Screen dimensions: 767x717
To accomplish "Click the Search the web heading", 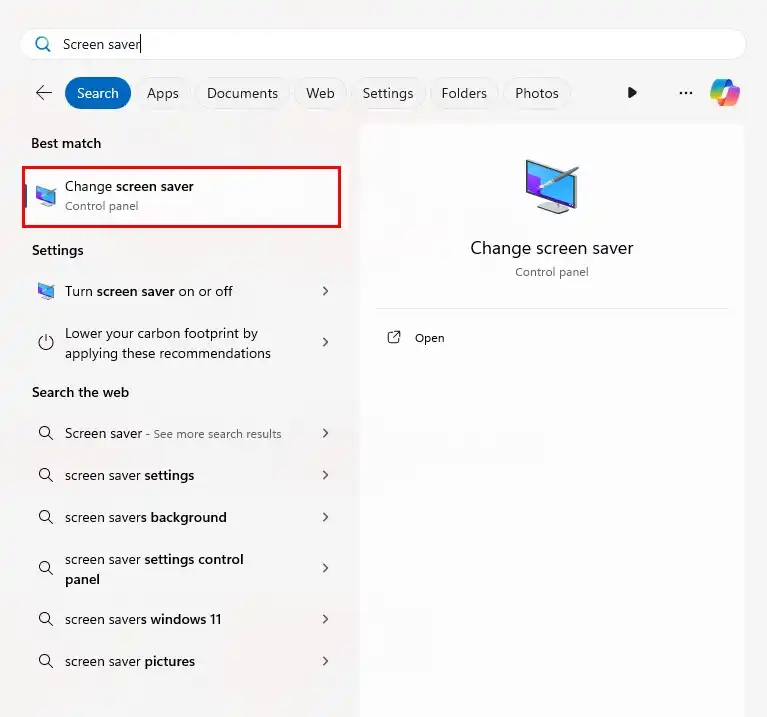I will [x=80, y=392].
